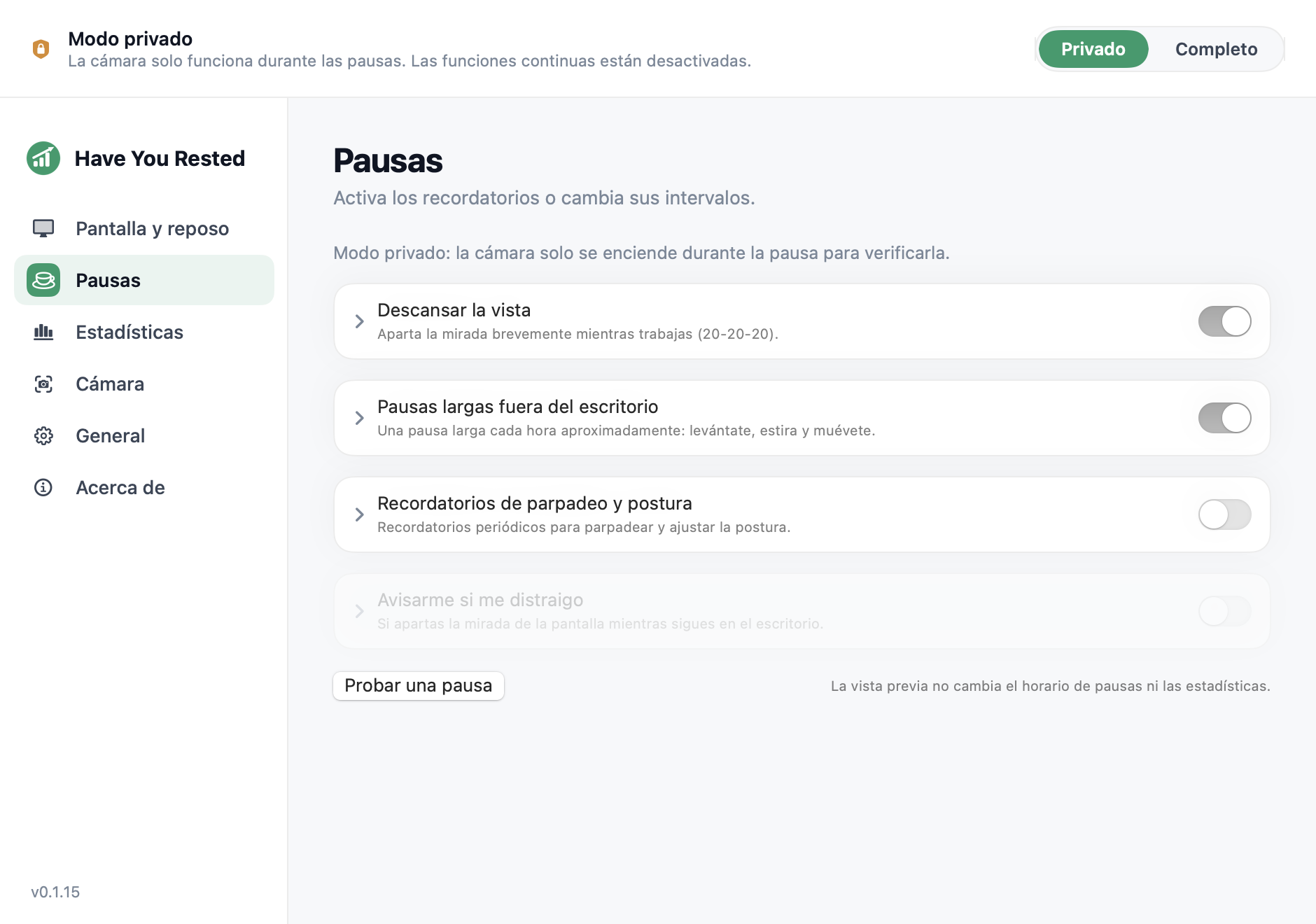Select Pausas in the sidebar
Viewport: 1316px width, 924px height.
144,280
